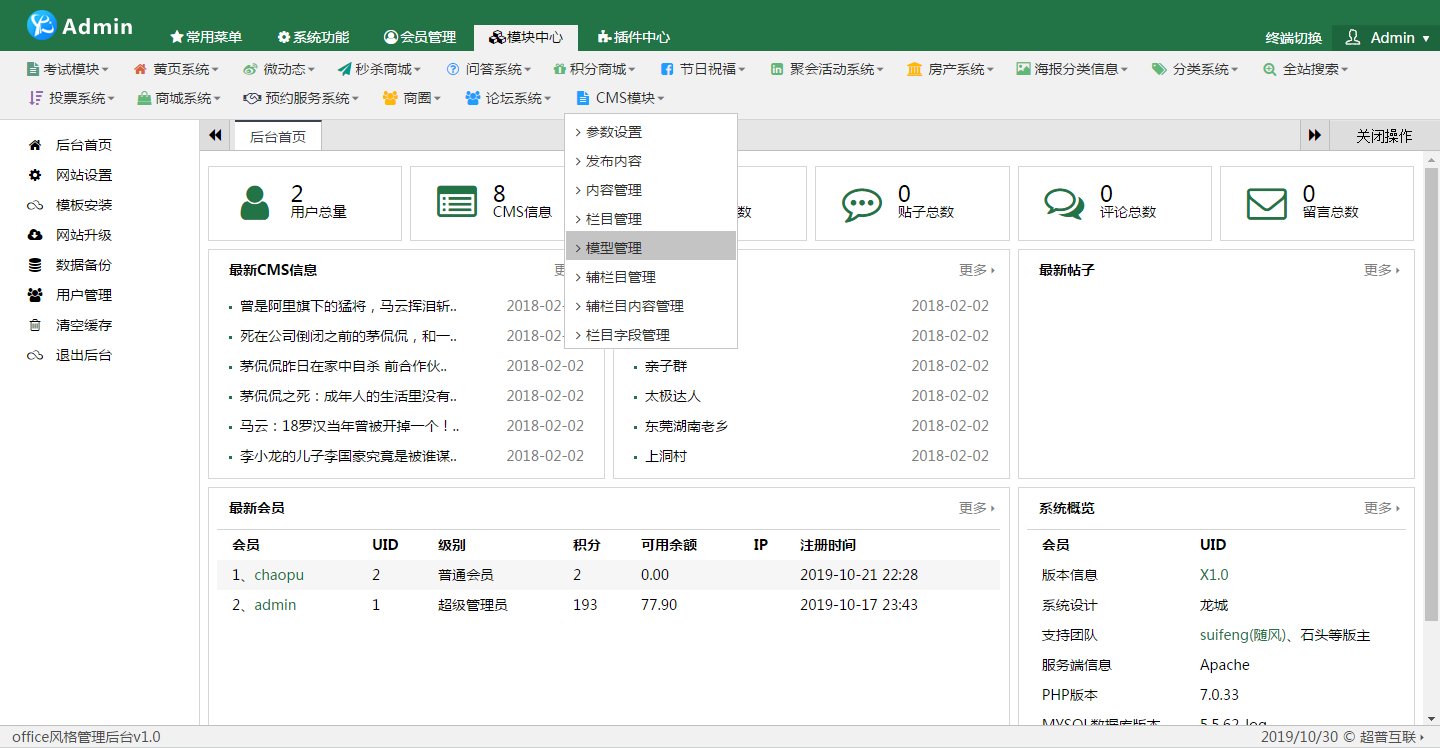Click the double right arrow tab scroll icon
Screen dimensions: 1440x748
1315,136
